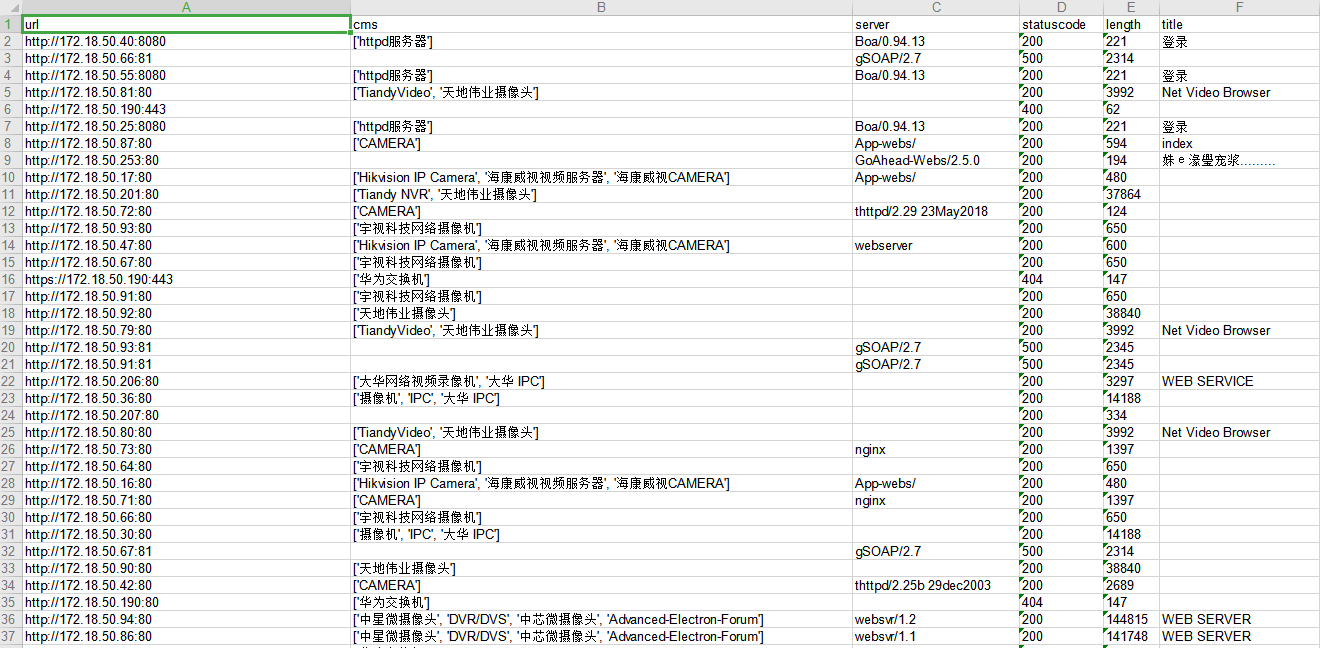Select row 9 via its row number
The image size is (1320, 648).
pyautogui.click(x=11, y=160)
